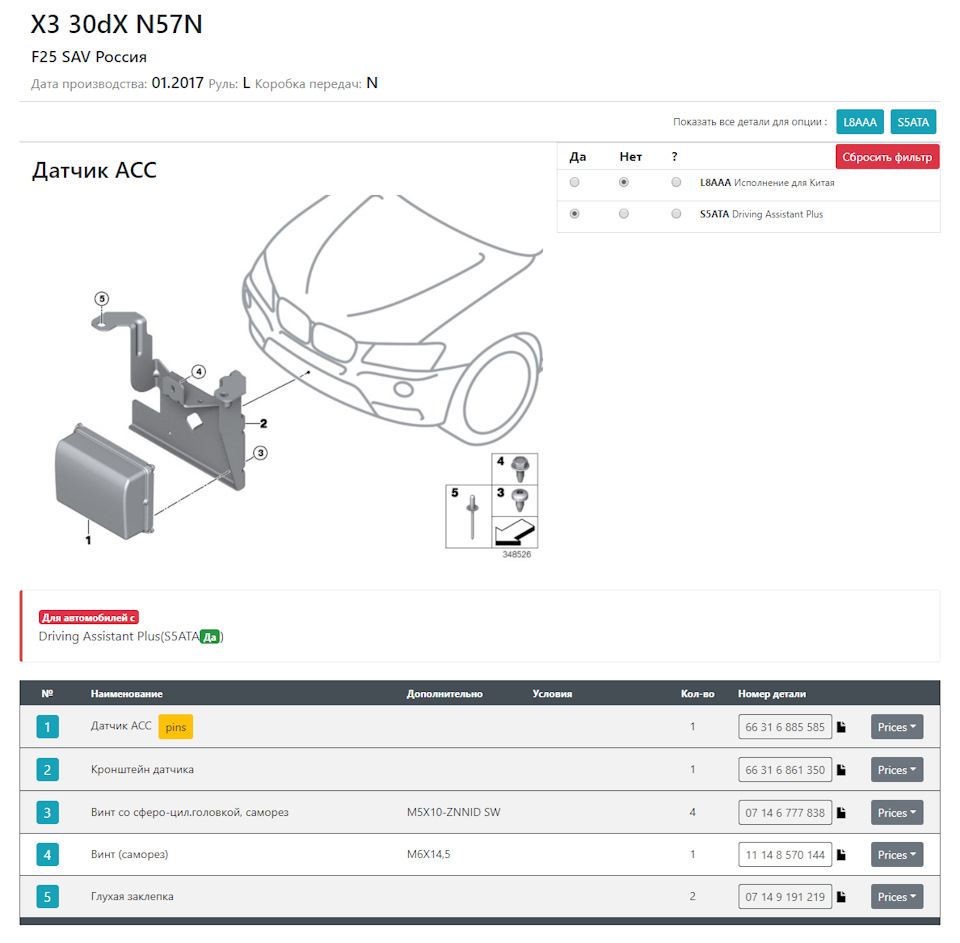
Task: Click callout 5 circle on the bracket diagram
Action: tap(102, 299)
